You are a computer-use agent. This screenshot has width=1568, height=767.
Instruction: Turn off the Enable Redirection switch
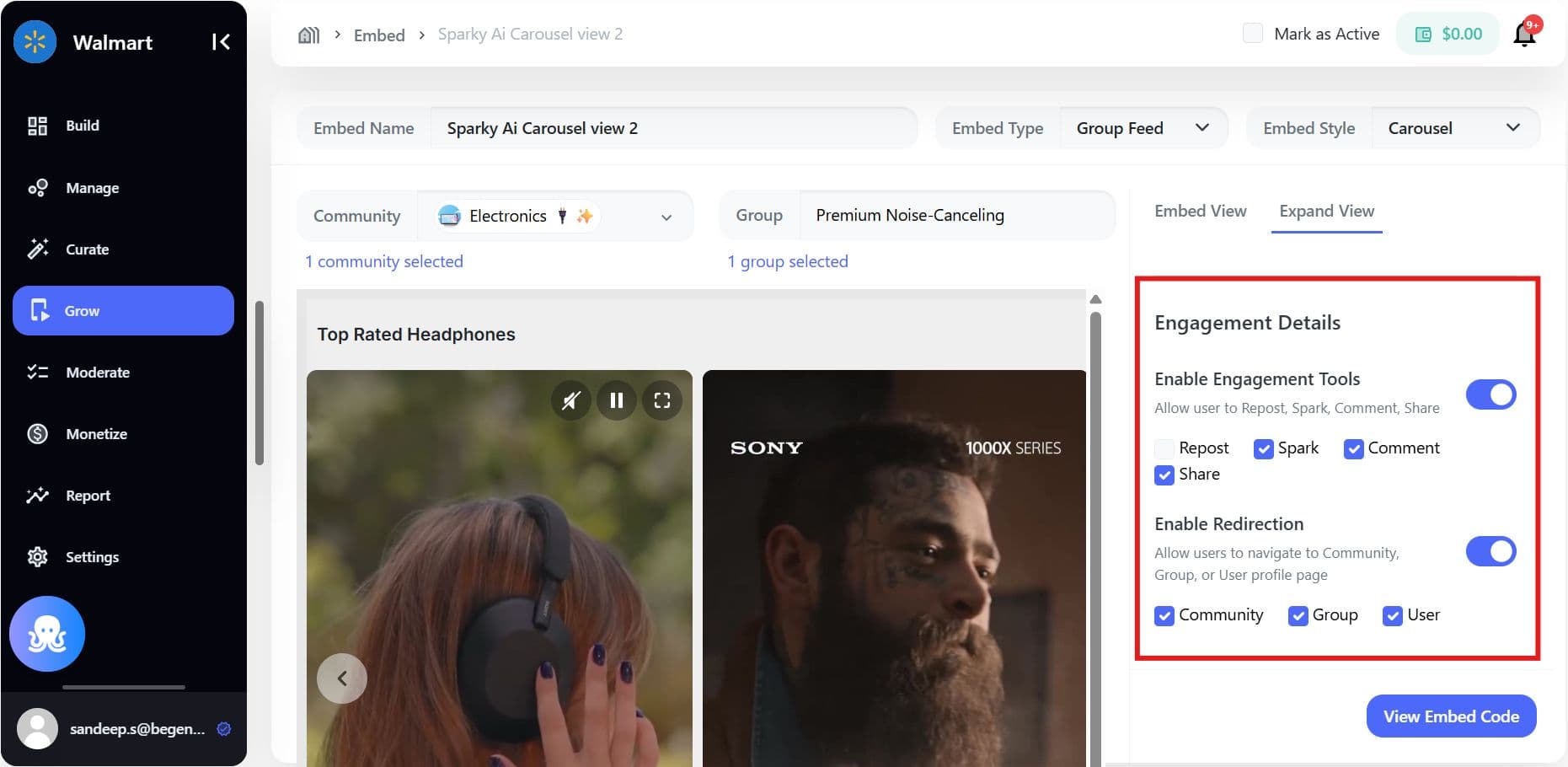1490,551
